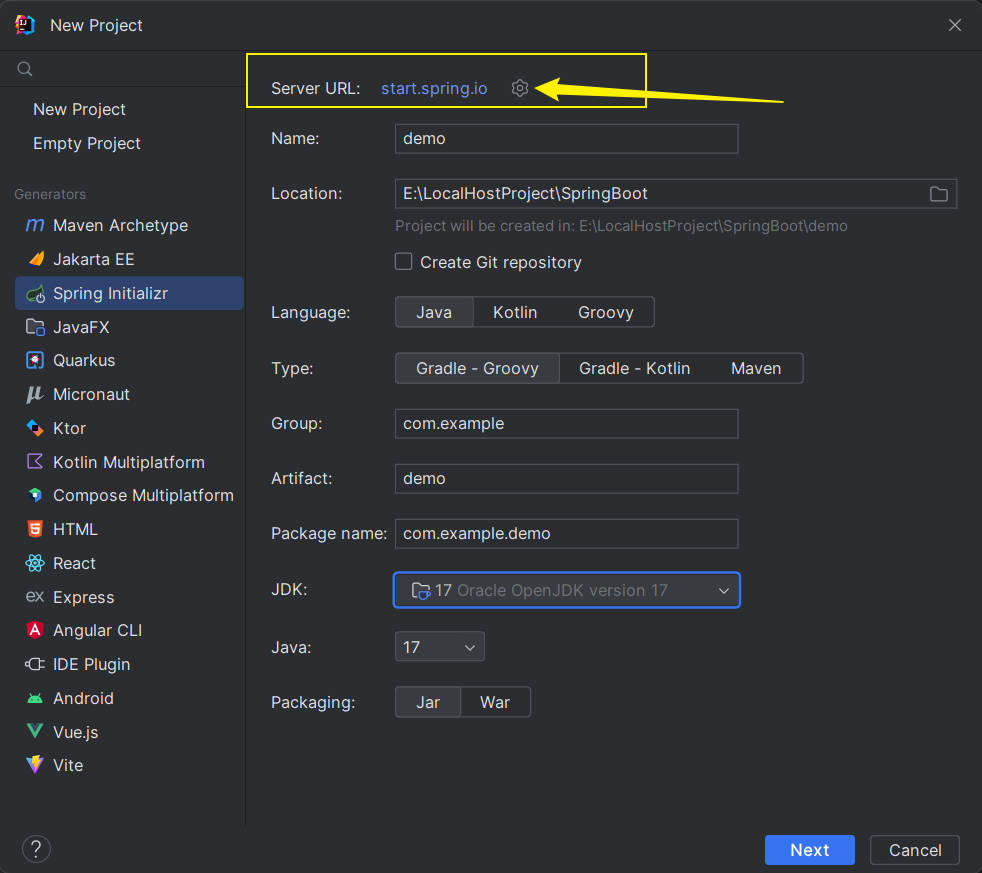Click the Compose Multiplatform icon
The image size is (982, 873).
(35, 495)
